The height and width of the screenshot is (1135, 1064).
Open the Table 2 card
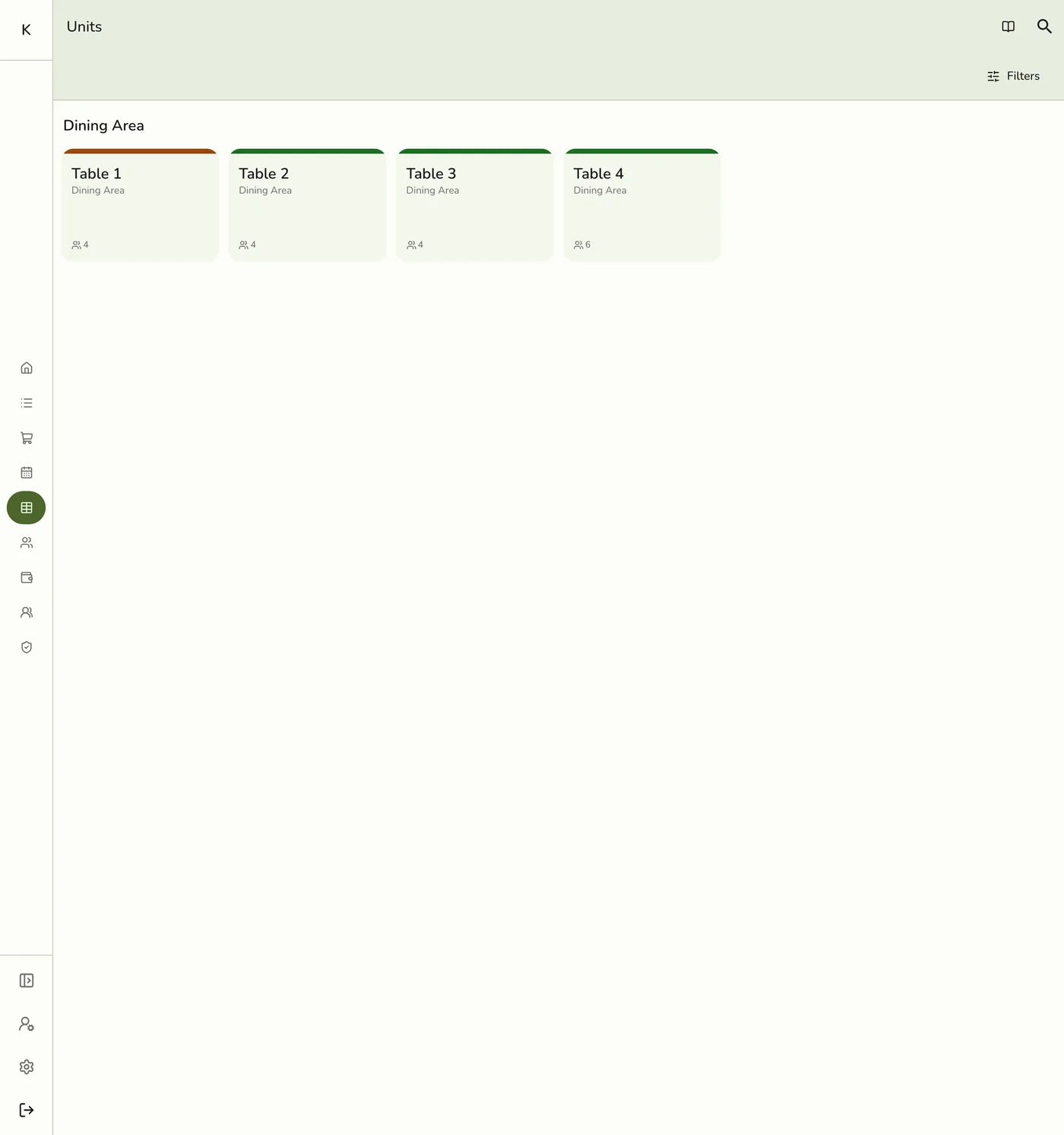(308, 205)
